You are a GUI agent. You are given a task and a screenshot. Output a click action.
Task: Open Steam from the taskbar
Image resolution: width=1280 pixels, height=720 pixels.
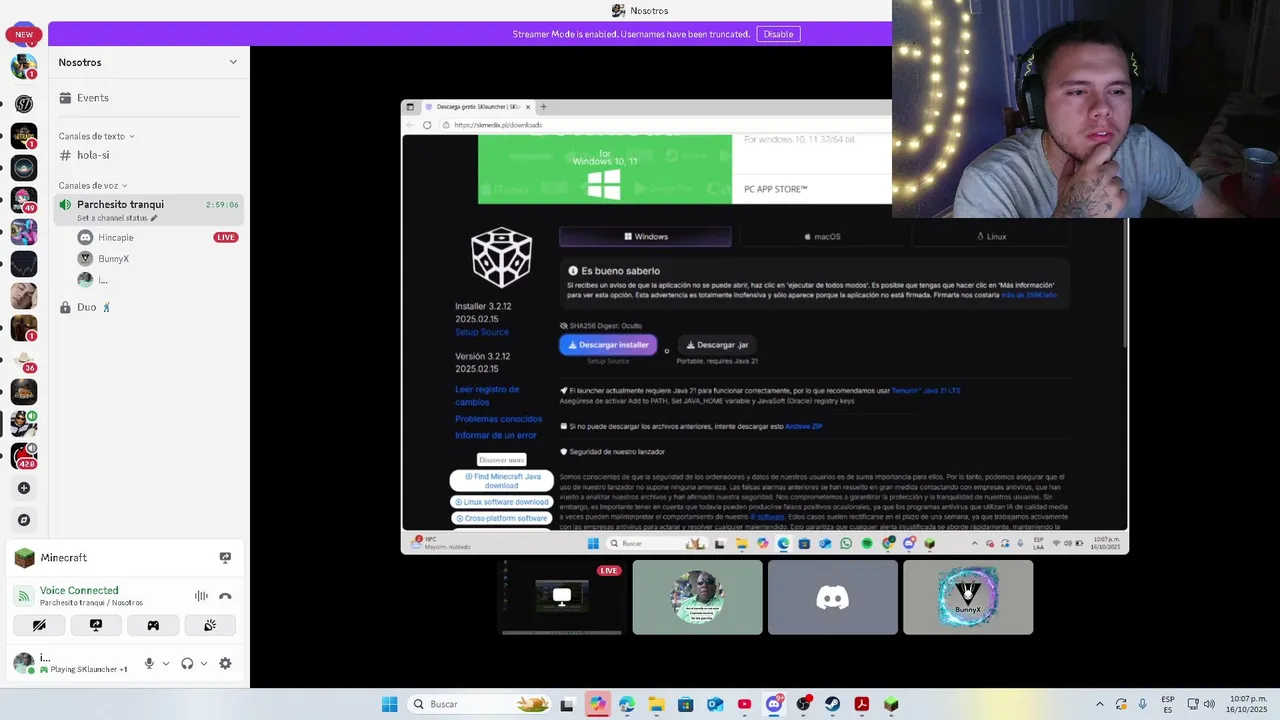832,704
